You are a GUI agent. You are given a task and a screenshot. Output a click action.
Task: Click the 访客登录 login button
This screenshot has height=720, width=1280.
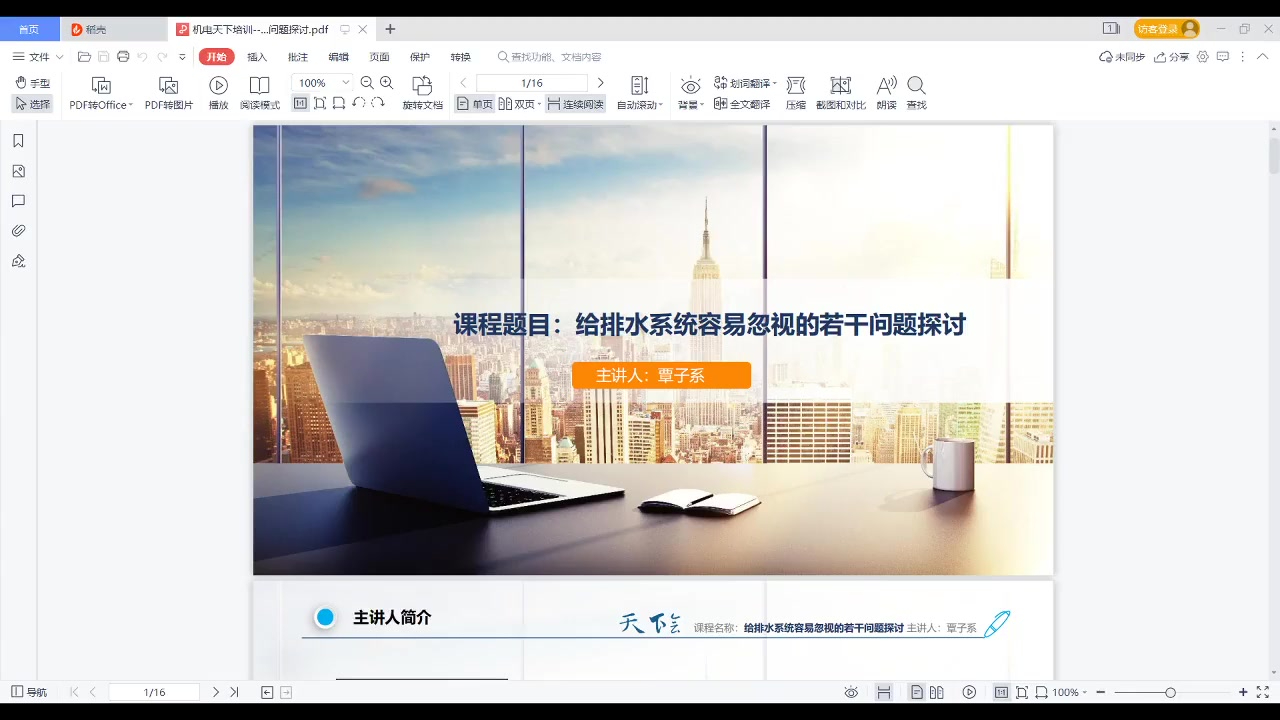pyautogui.click(x=1166, y=29)
